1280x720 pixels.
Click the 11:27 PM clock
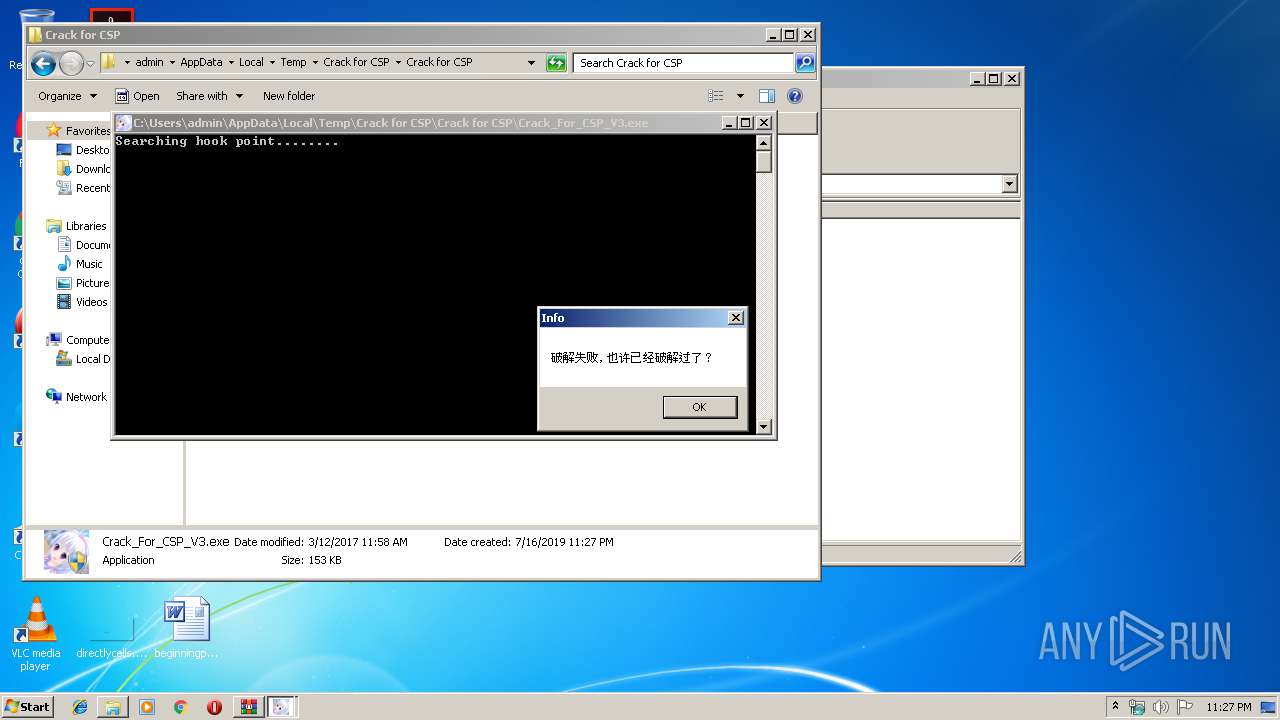(x=1229, y=707)
